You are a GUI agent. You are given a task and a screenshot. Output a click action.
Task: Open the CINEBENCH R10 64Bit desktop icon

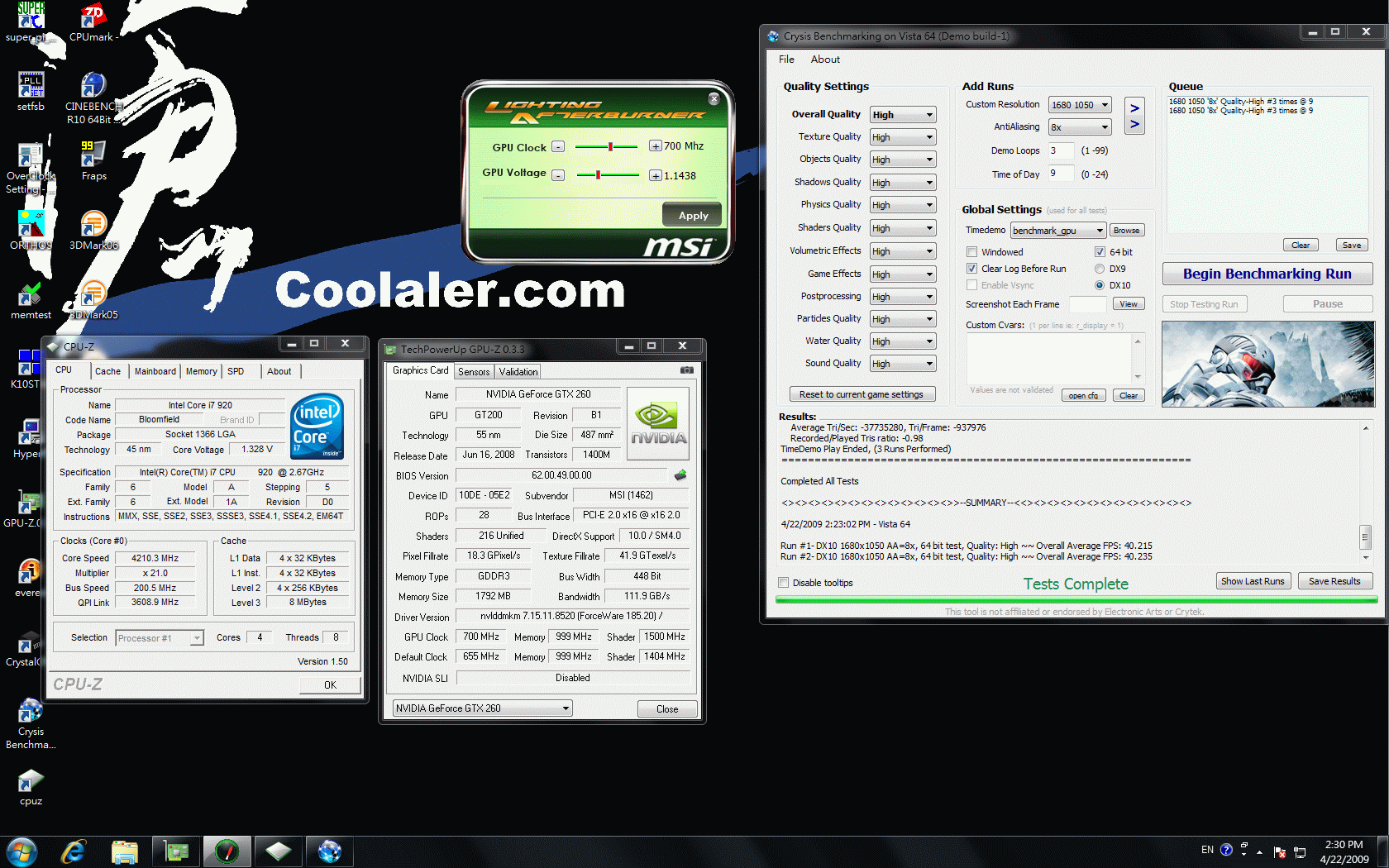tap(93, 98)
